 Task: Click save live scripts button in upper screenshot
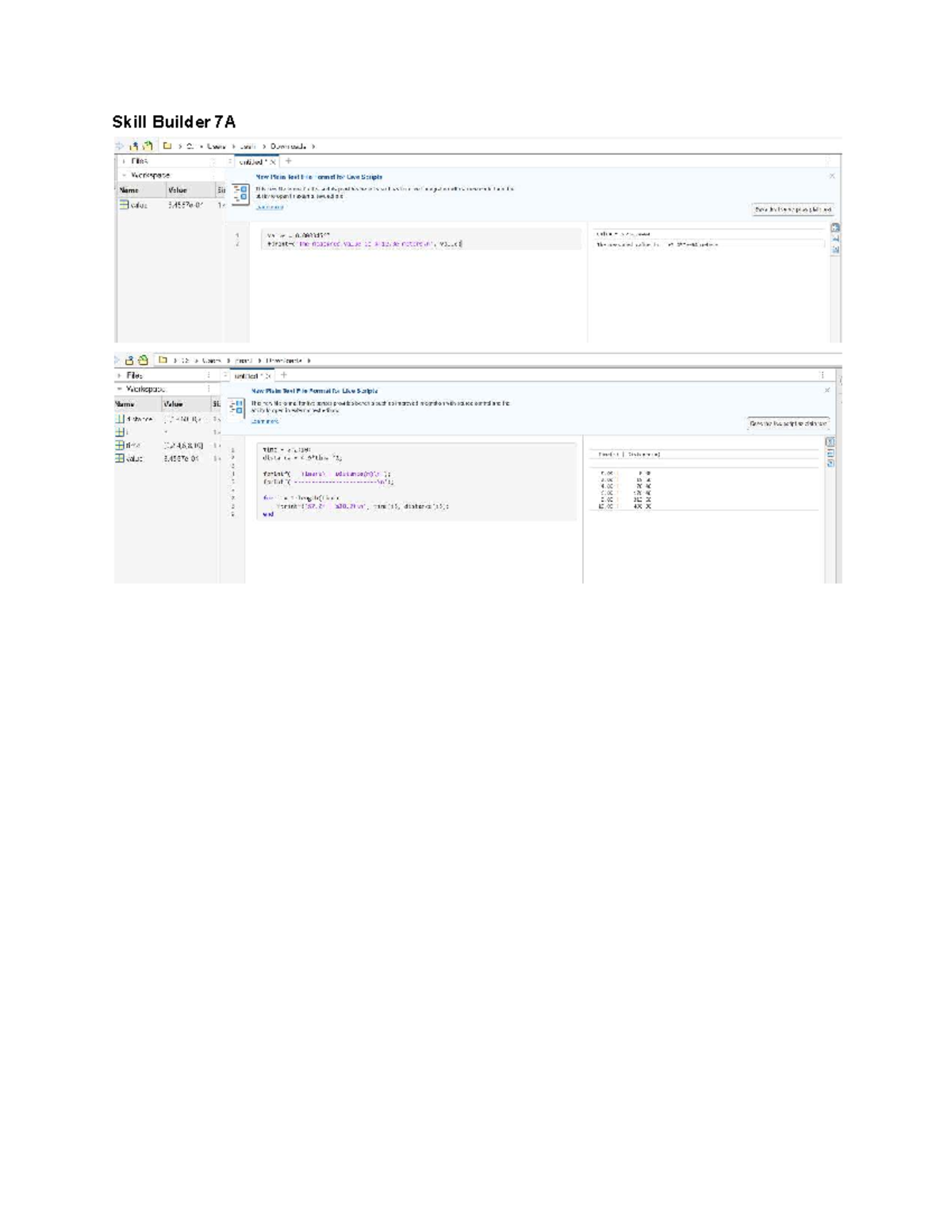[793, 209]
